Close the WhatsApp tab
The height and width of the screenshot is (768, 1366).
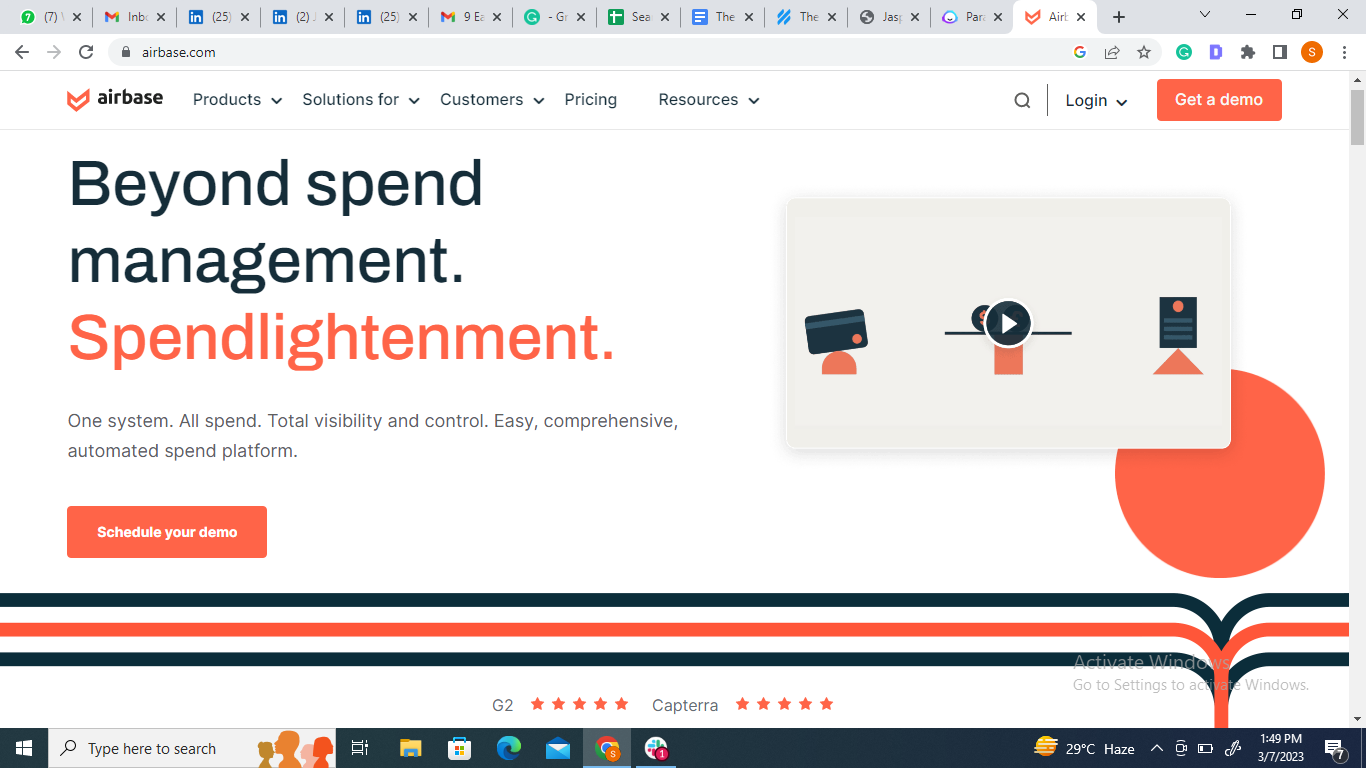77,17
